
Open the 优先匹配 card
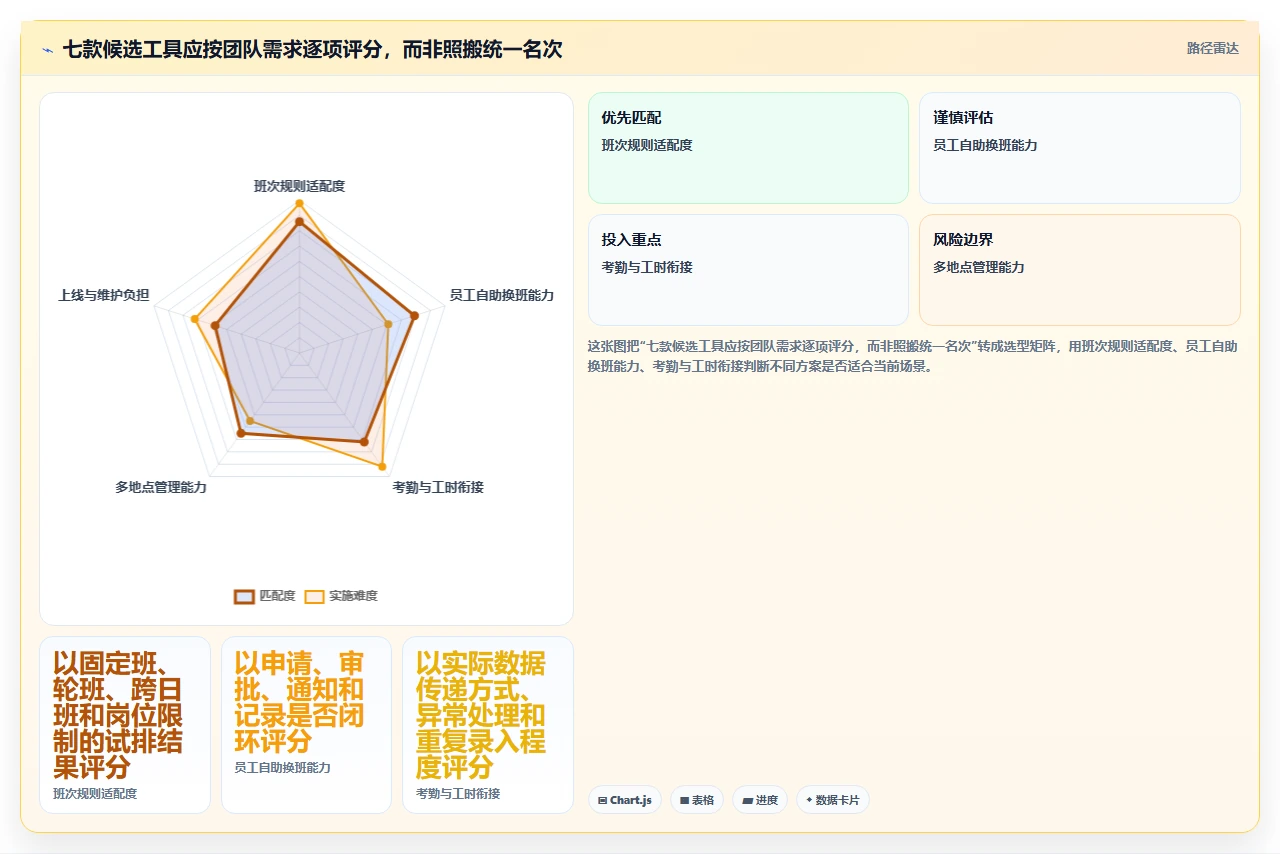(748, 148)
